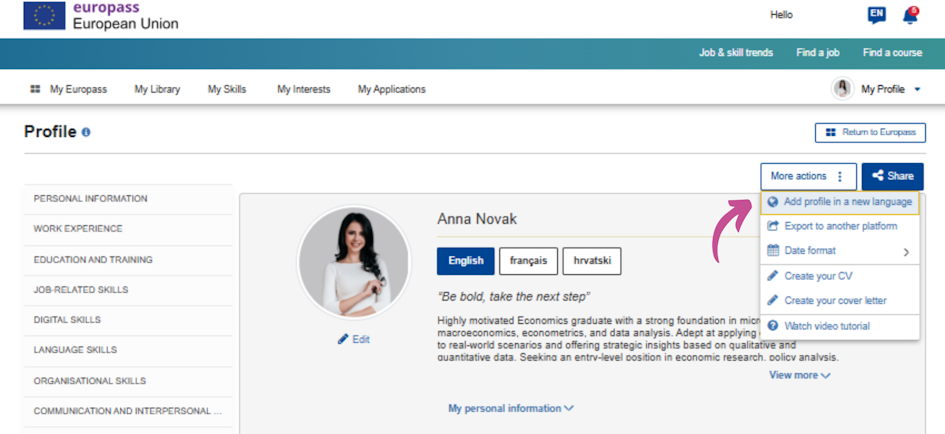Click the Anna Novak name heading
Screen dimensions: 945x434
(477, 219)
